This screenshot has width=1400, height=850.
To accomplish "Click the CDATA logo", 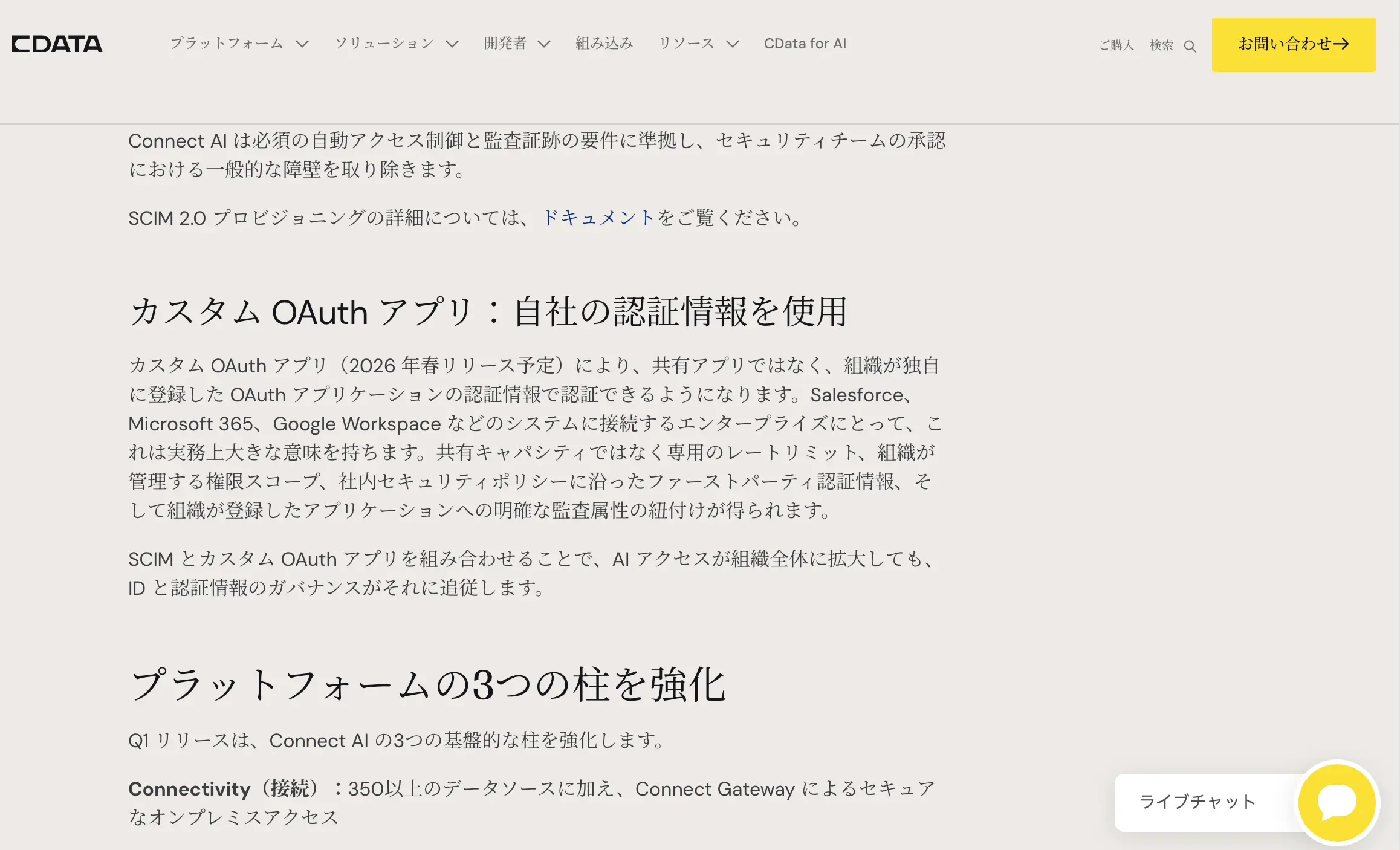I will tap(57, 44).
